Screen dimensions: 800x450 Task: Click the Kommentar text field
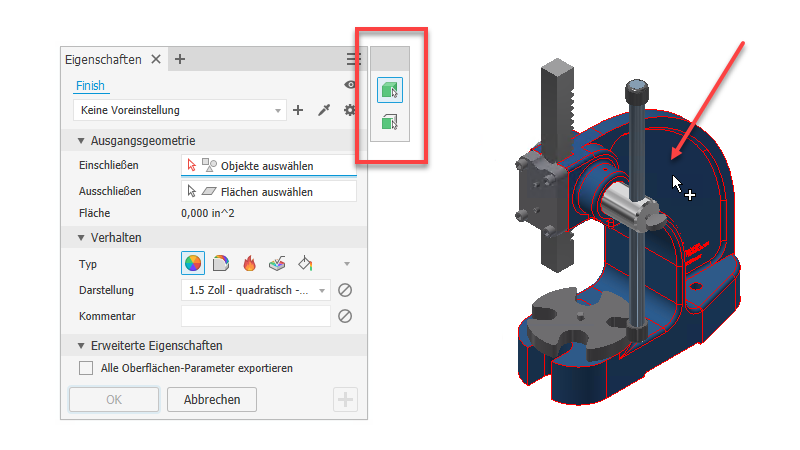pyautogui.click(x=256, y=316)
